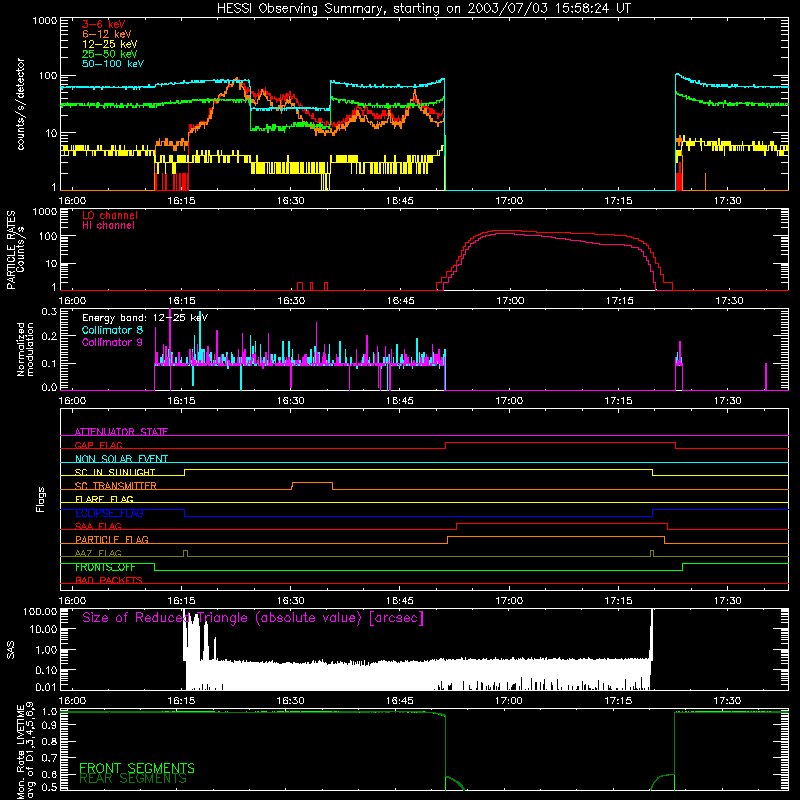
Task: Select the 50-100 keV legend label
Action: tap(113, 63)
